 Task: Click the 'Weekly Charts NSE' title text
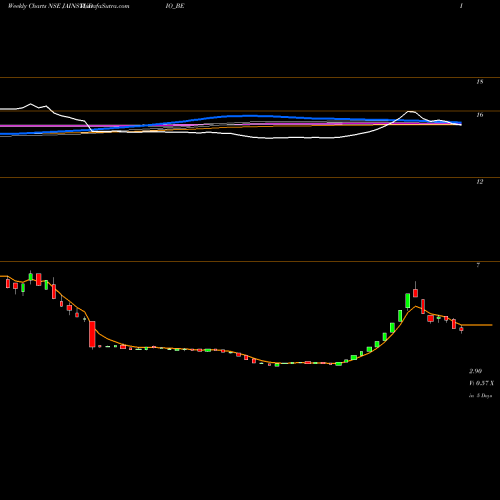click(x=34, y=6)
